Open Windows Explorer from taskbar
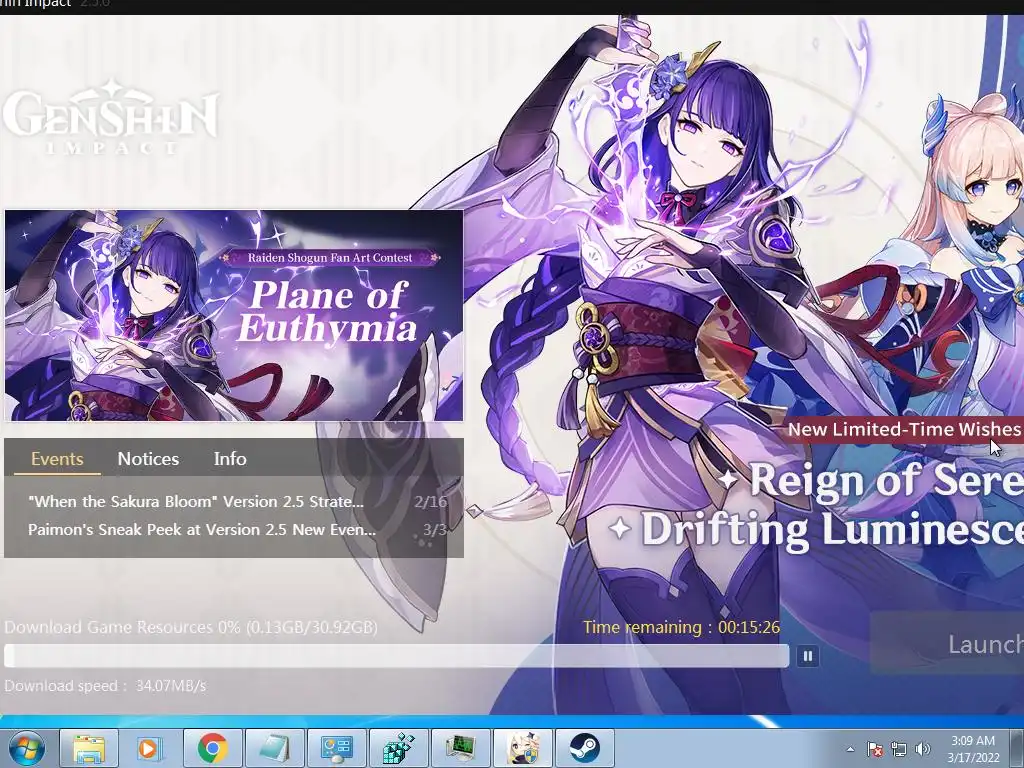Viewport: 1024px width, 768px height. [89, 748]
